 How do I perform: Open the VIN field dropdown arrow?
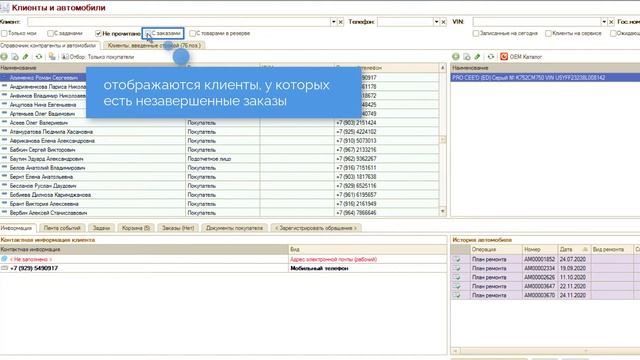(x=604, y=22)
